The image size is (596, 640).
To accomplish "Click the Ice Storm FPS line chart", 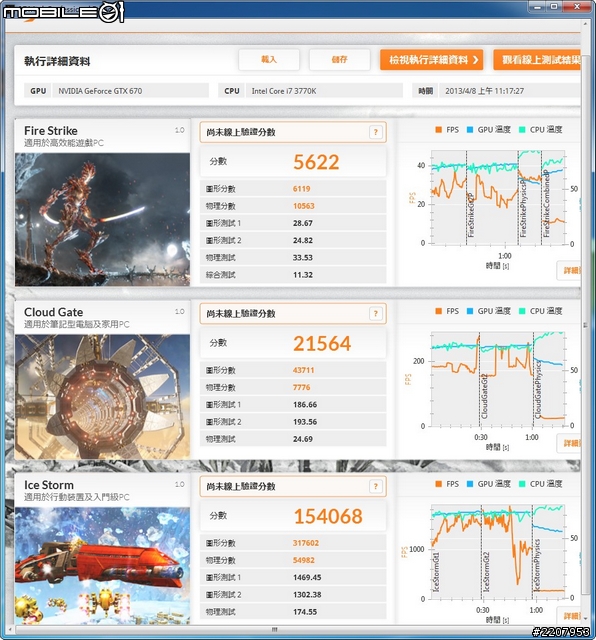I will 498,552.
